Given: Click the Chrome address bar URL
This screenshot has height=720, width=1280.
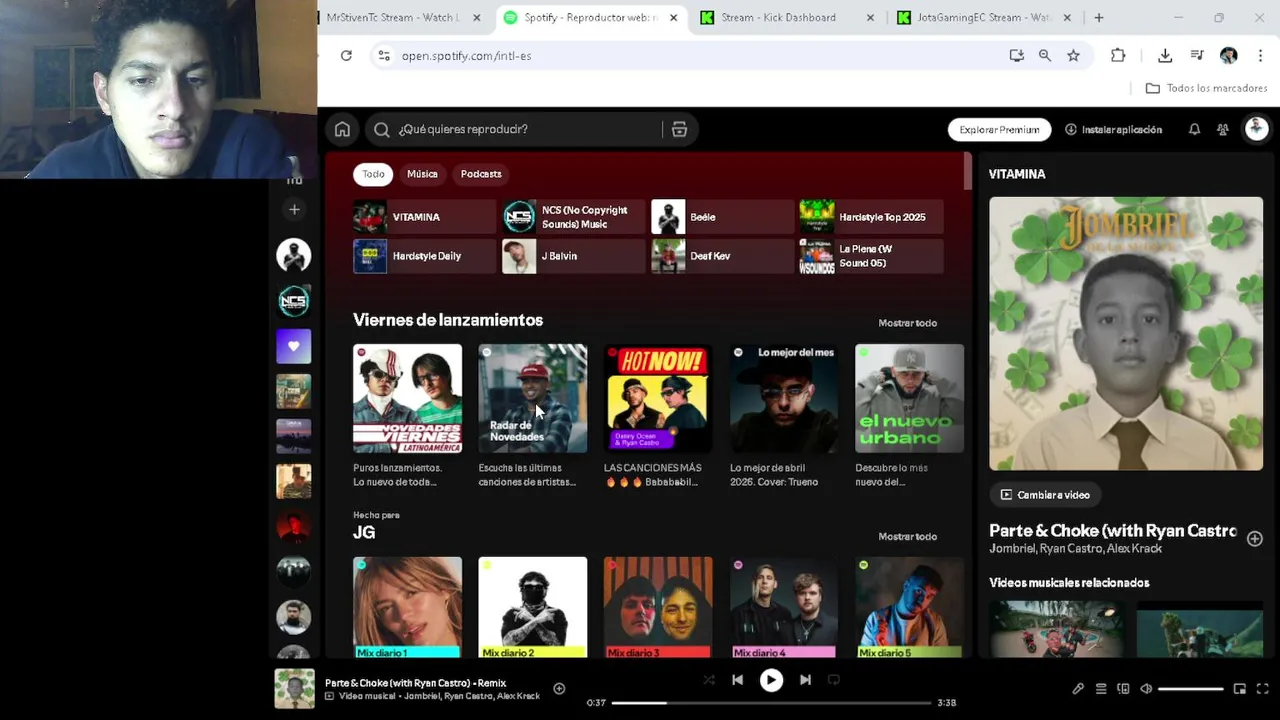Looking at the screenshot, I should click(x=466, y=56).
